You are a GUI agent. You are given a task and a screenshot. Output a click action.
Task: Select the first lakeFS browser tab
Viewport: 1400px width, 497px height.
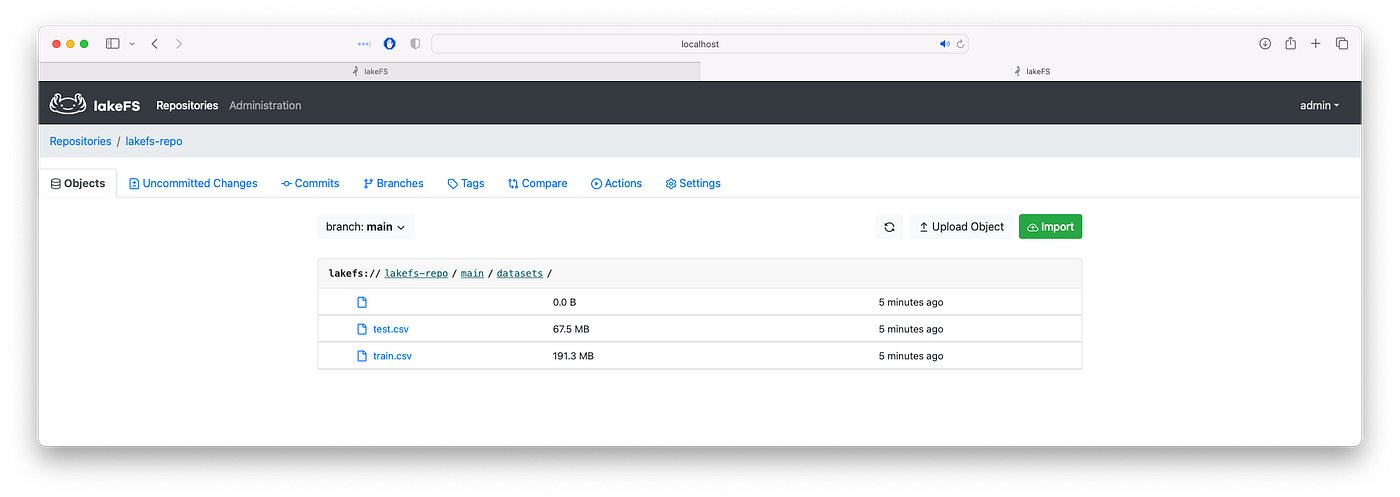[369, 71]
